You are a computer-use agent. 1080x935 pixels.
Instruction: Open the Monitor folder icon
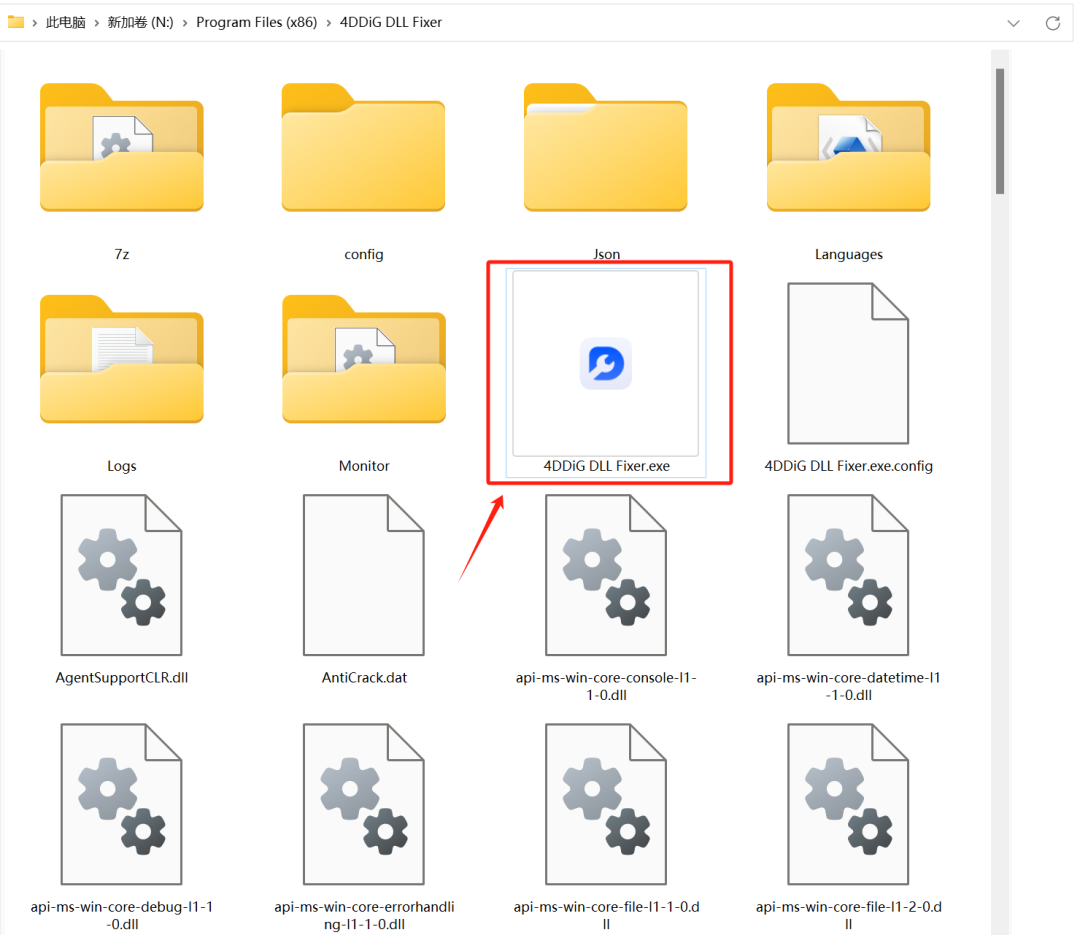coord(364,358)
